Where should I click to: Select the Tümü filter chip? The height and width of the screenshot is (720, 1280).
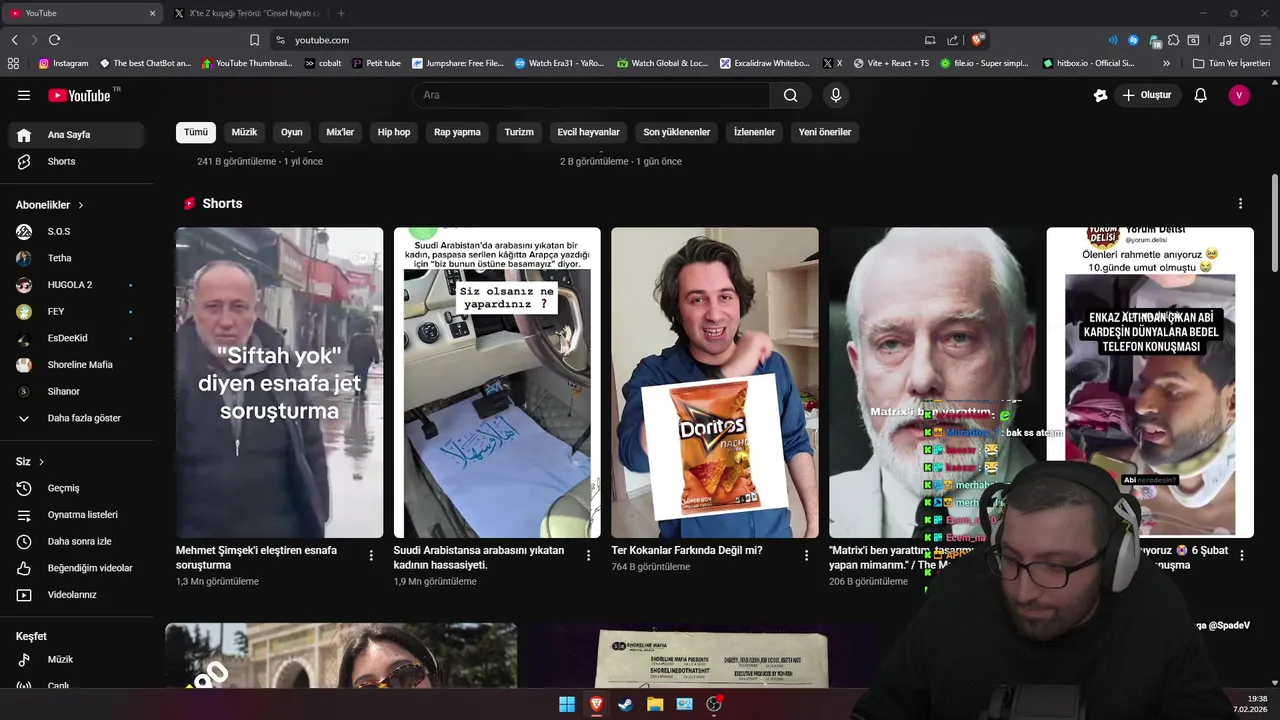point(196,132)
